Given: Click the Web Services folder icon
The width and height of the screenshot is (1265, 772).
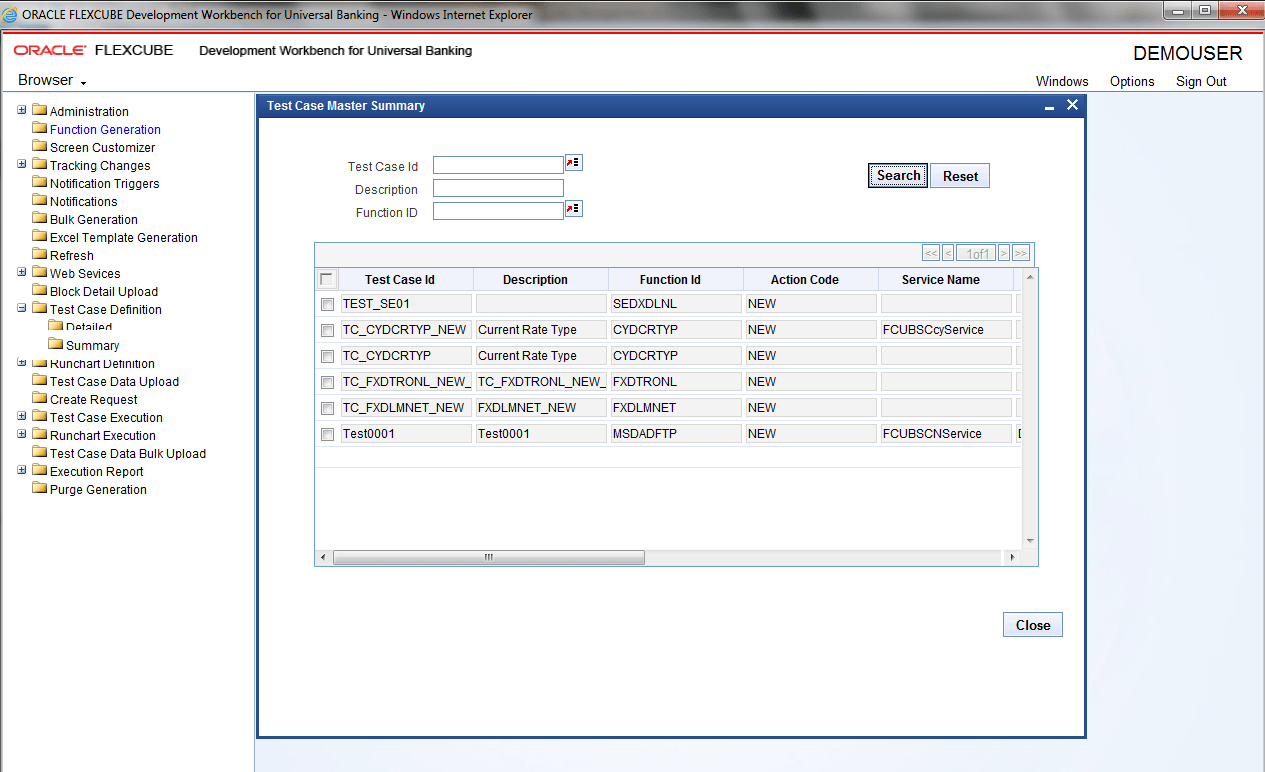Looking at the screenshot, I should coord(40,272).
